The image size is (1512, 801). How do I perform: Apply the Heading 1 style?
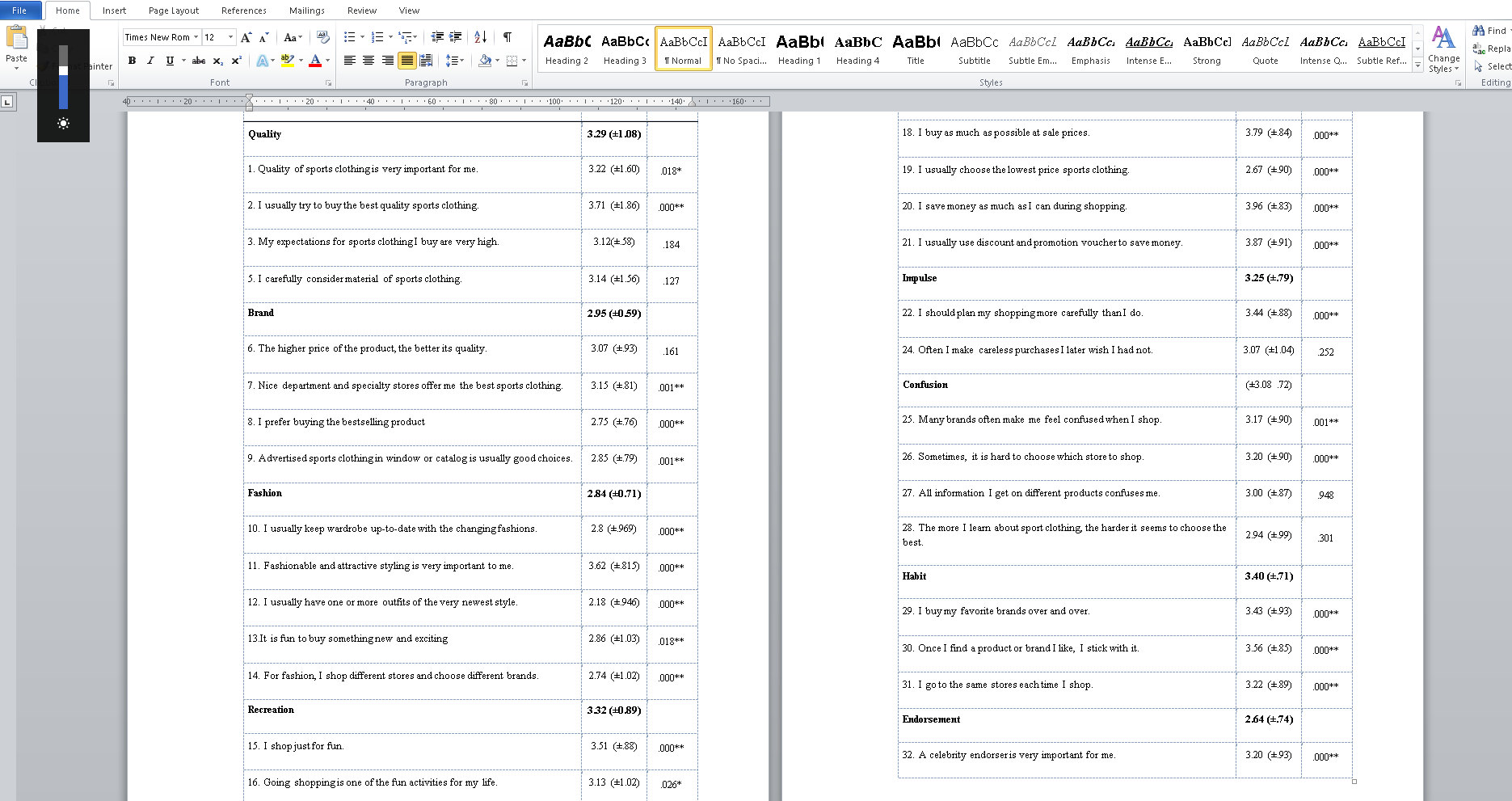tap(799, 48)
